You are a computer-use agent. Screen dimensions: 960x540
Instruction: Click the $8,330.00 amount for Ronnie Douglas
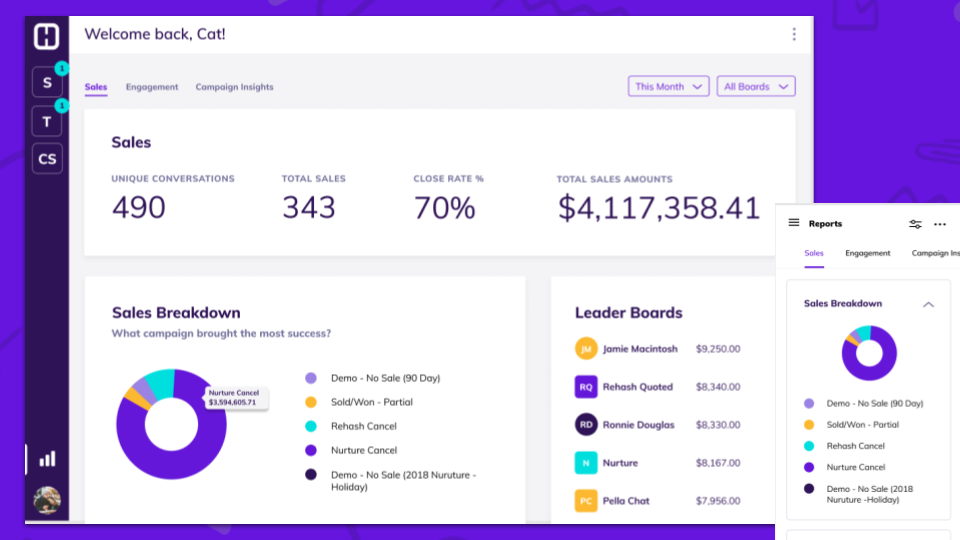pos(718,425)
